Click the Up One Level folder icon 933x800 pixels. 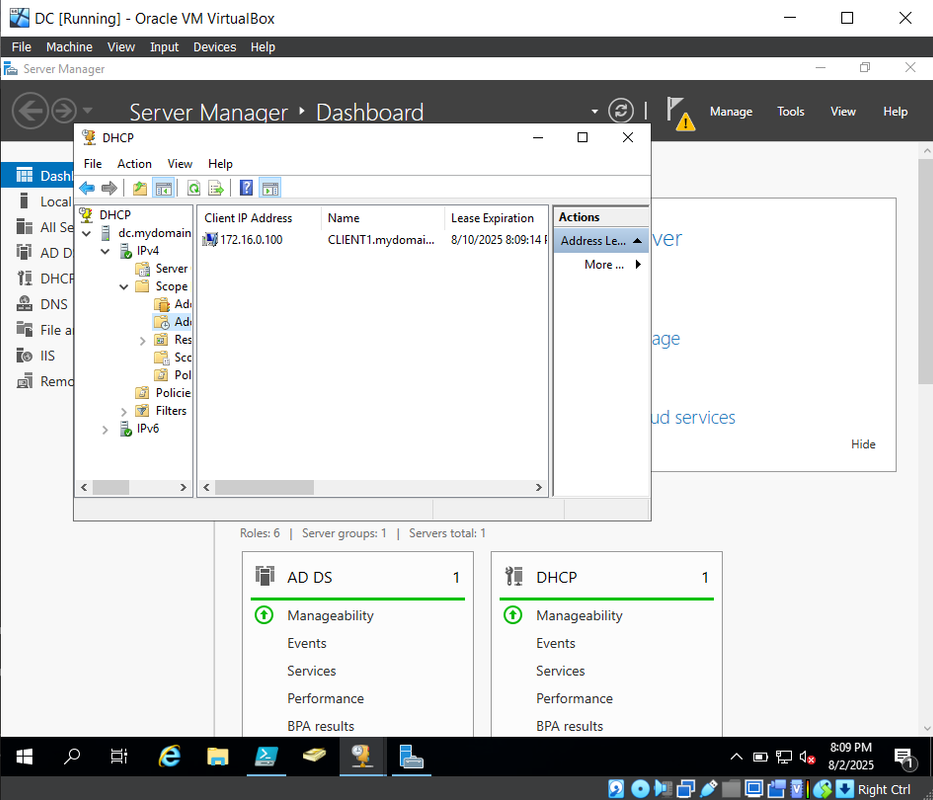[x=140, y=189]
